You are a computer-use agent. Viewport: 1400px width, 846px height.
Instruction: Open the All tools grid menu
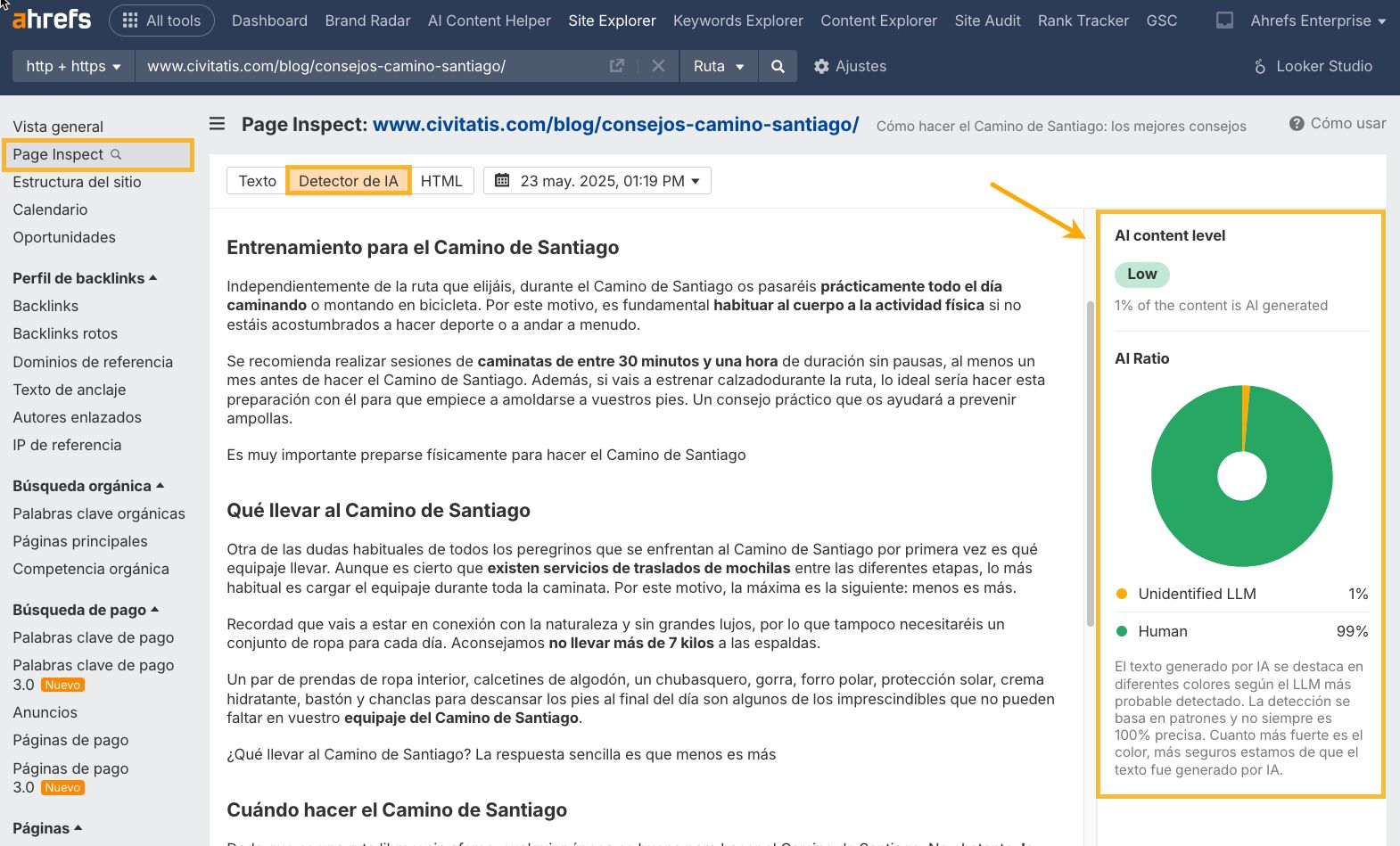coord(161,21)
